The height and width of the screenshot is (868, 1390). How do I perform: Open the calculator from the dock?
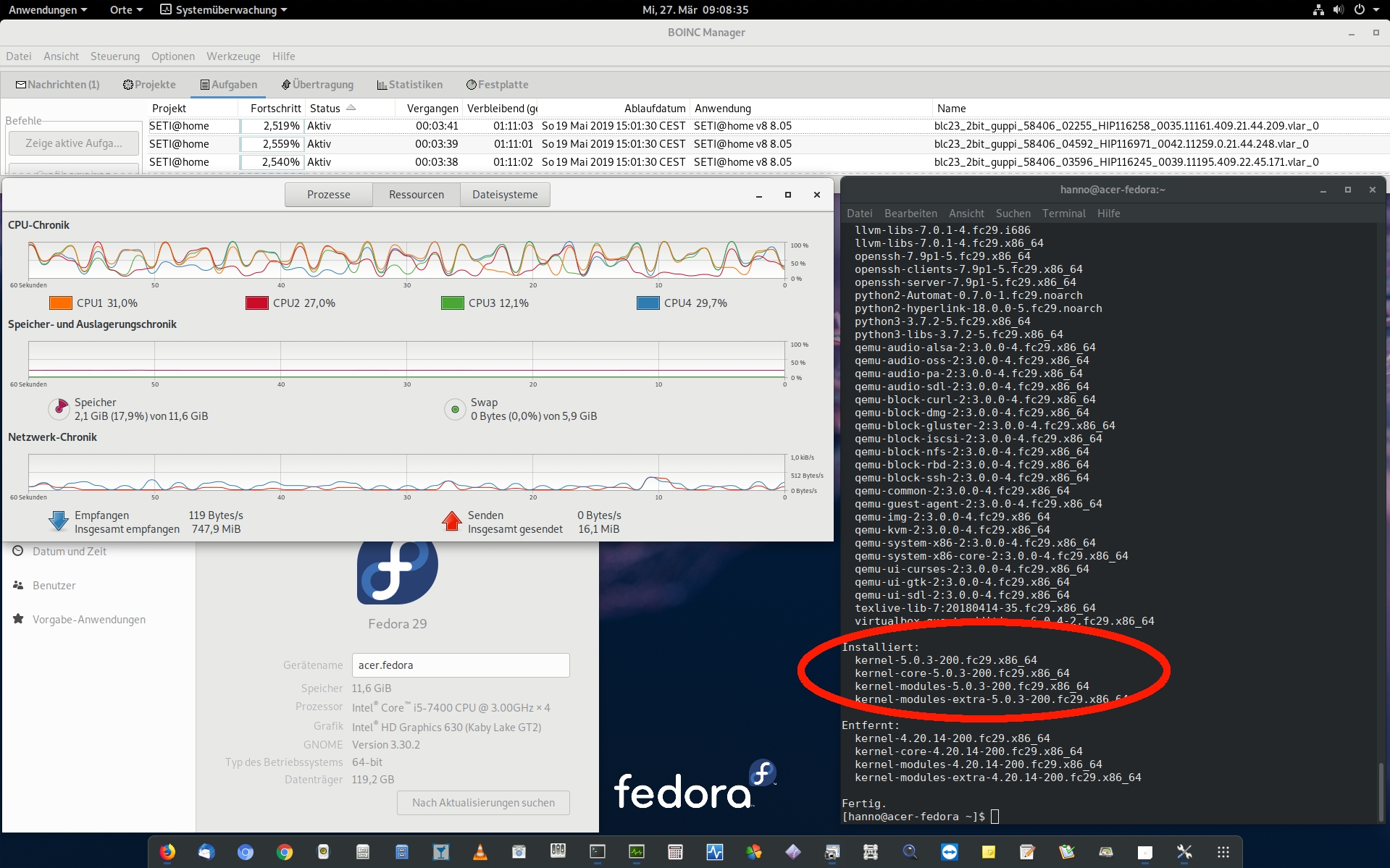coord(675,852)
